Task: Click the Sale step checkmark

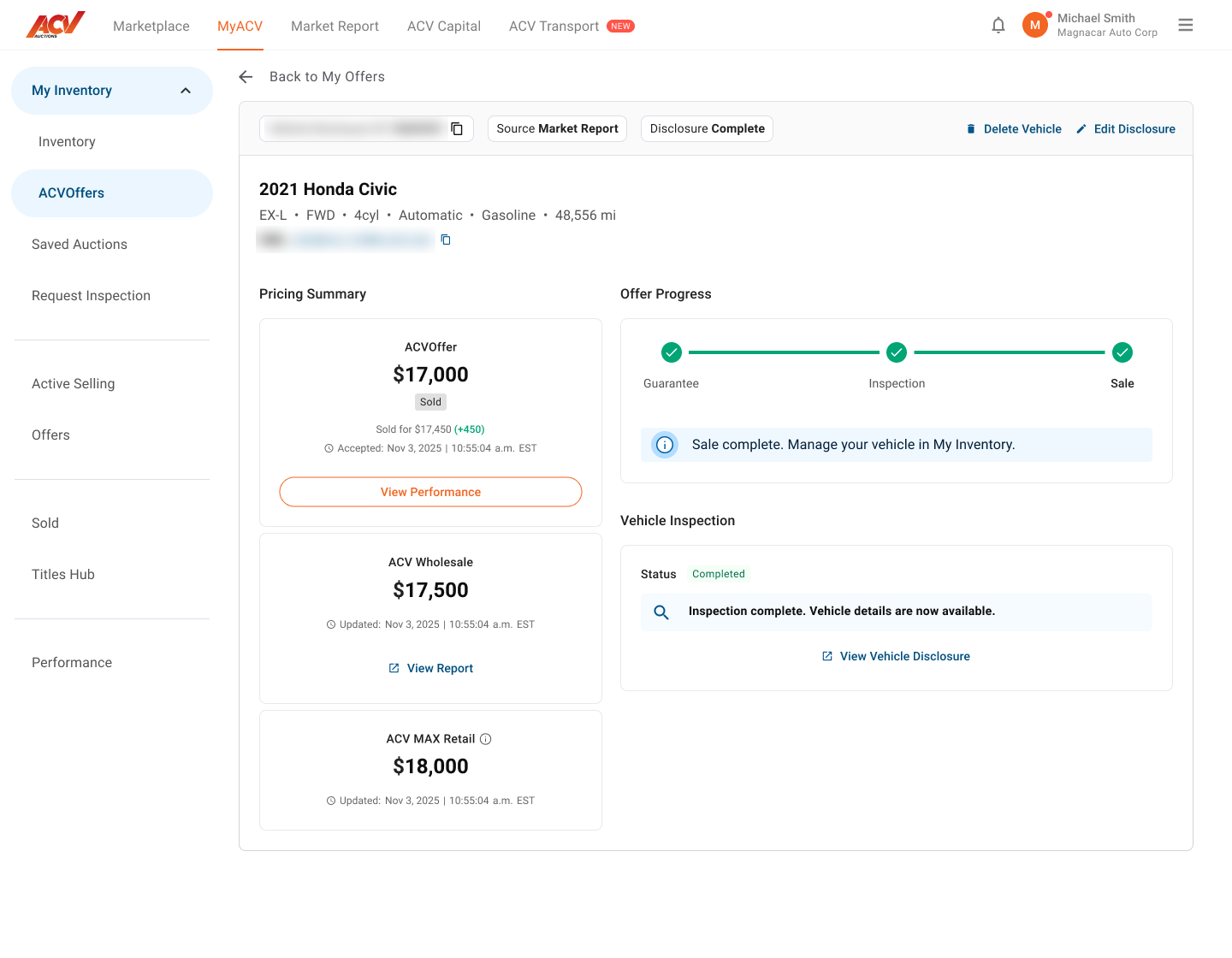Action: click(x=1122, y=352)
